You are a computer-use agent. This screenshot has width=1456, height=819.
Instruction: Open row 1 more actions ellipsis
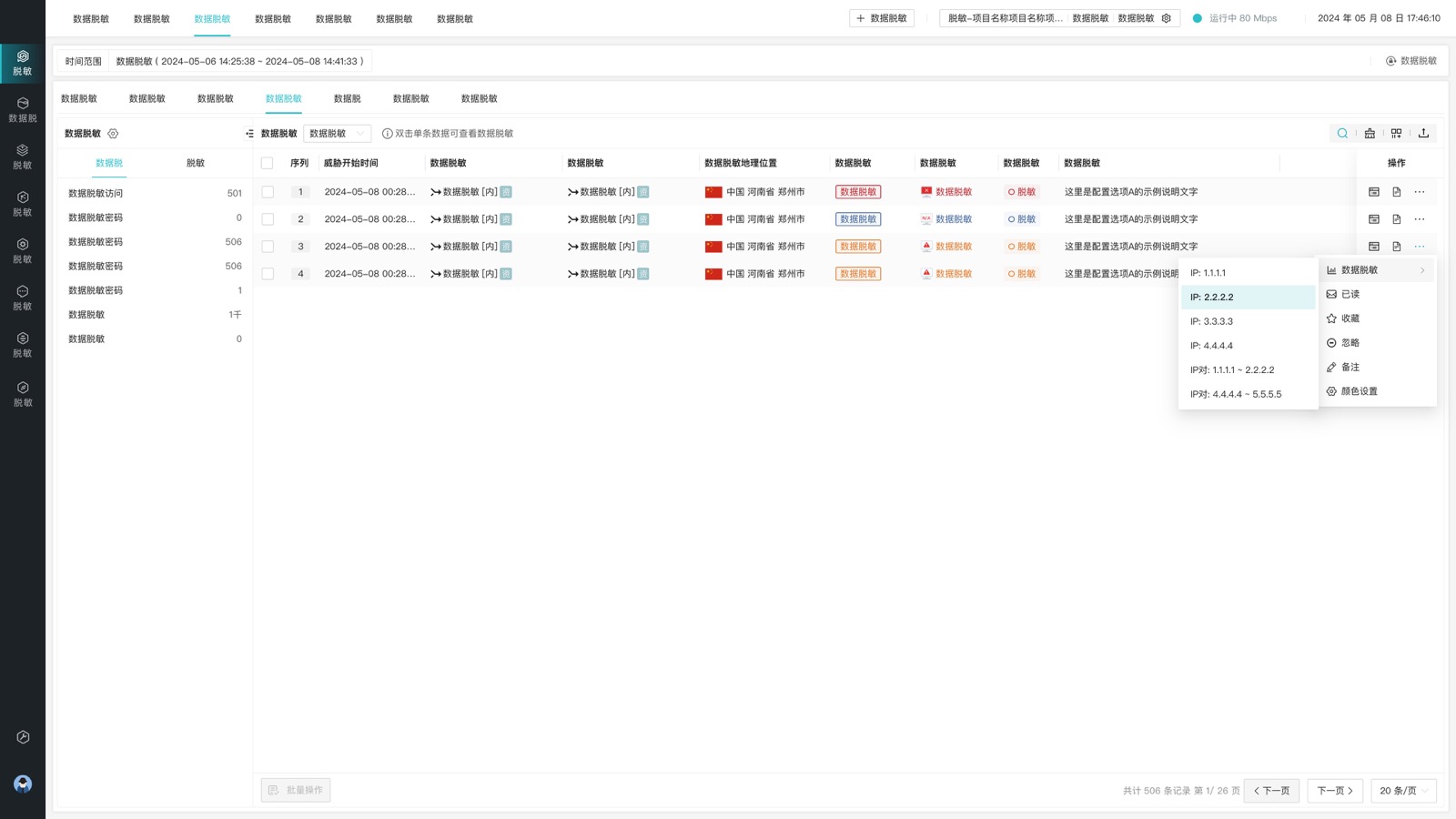pyautogui.click(x=1420, y=192)
